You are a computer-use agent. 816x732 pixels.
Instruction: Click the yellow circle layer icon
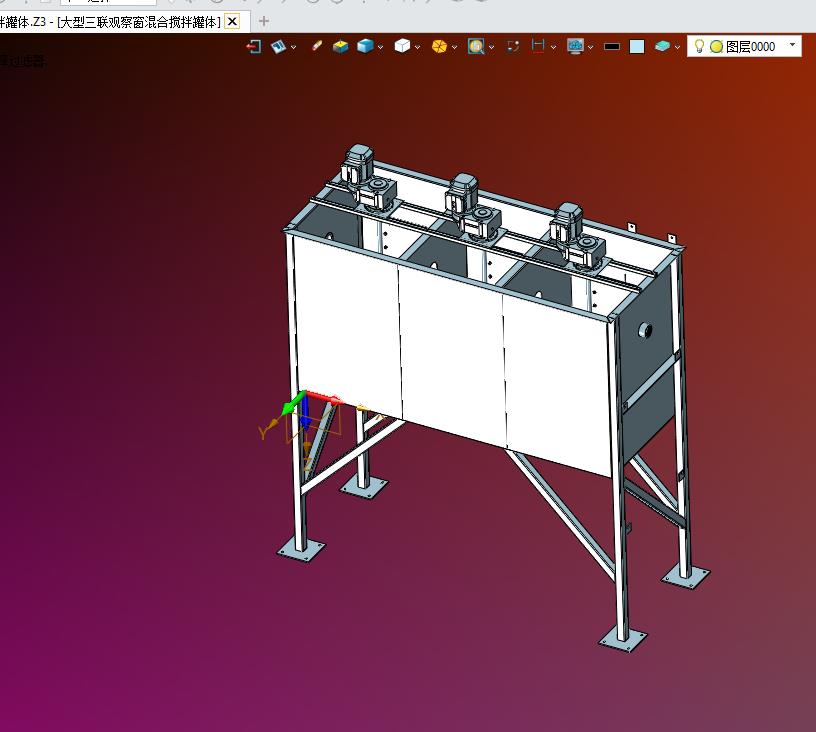(717, 47)
